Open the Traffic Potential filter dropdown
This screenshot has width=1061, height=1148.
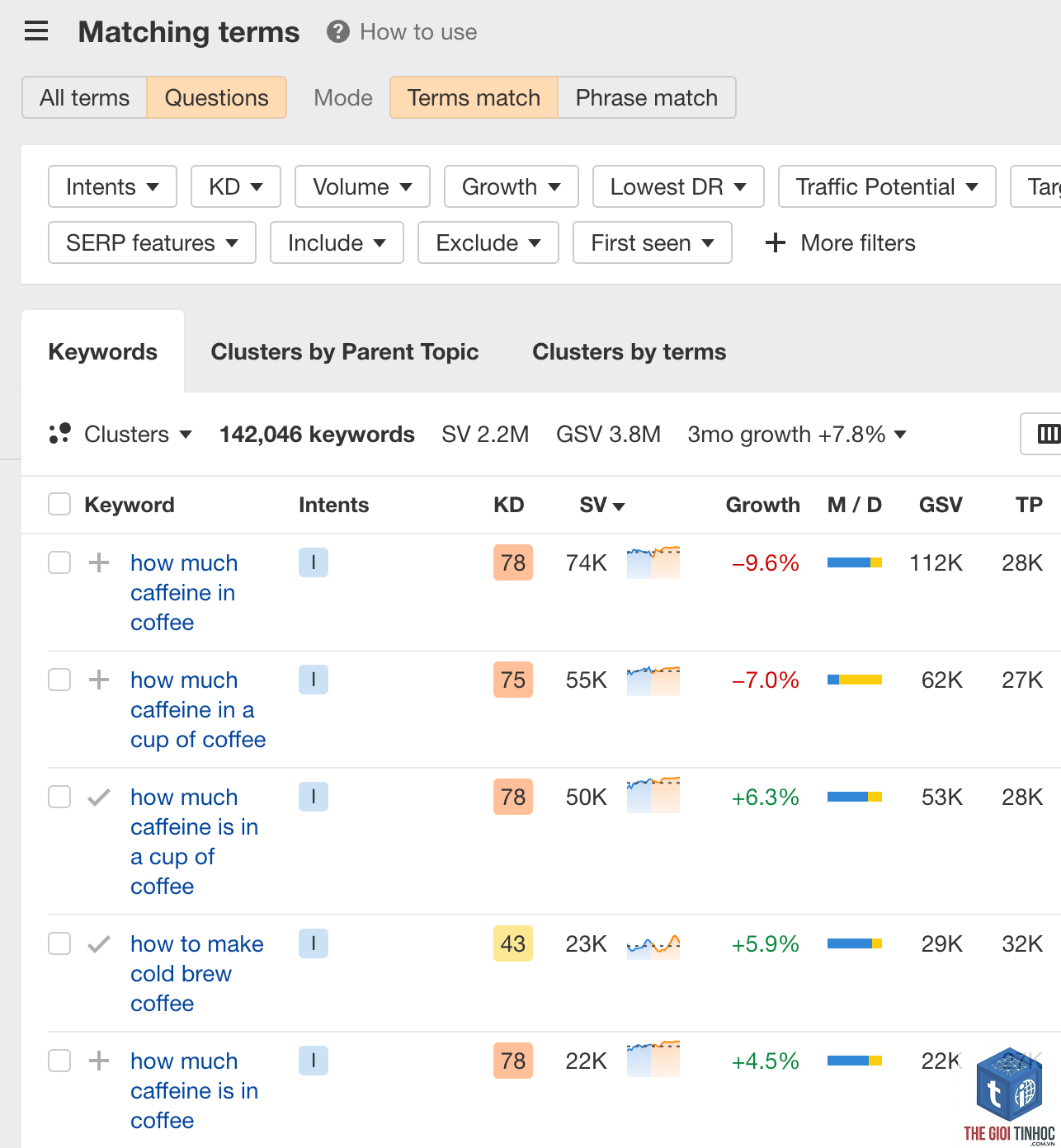(x=887, y=186)
